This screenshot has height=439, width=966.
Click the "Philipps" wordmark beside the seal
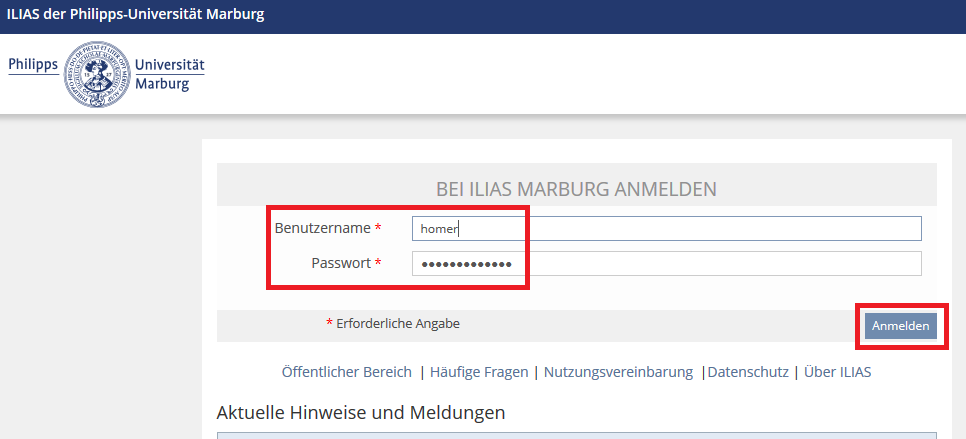(x=33, y=65)
